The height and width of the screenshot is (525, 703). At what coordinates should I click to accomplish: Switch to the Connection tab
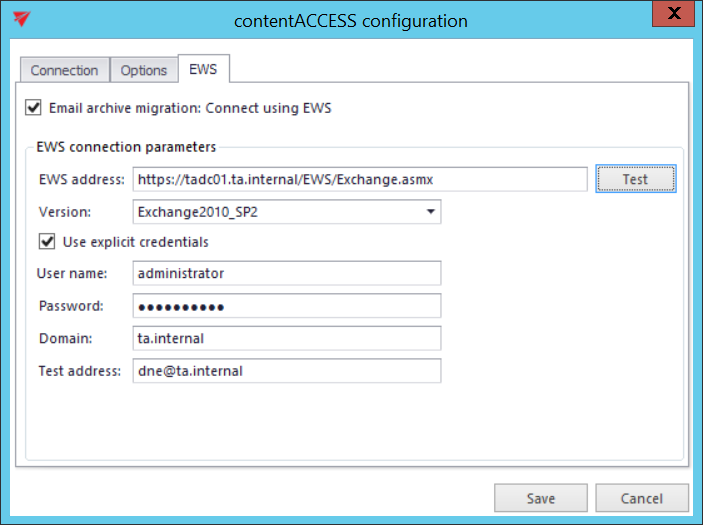coord(64,70)
